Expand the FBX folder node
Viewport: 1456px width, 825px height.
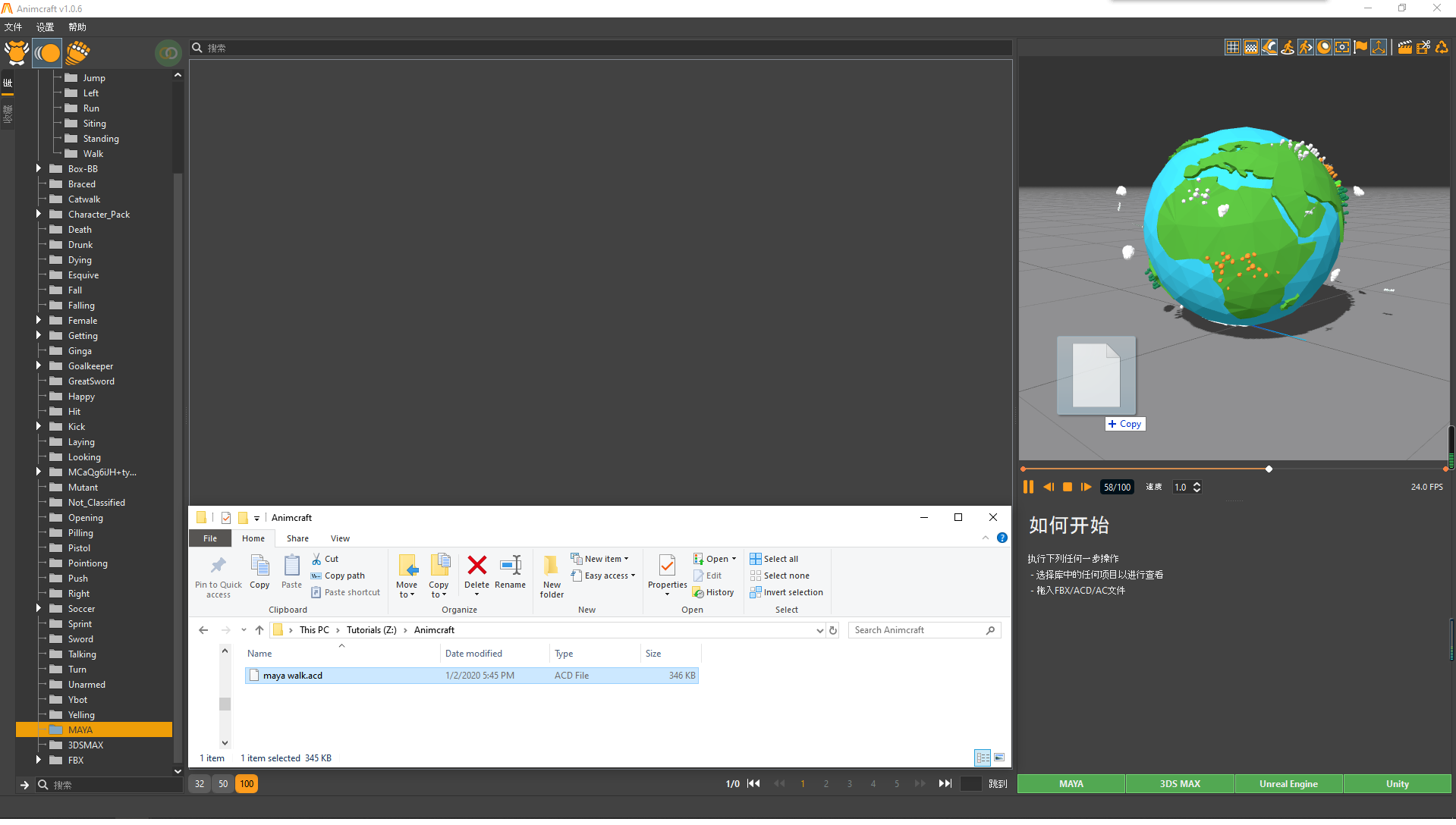click(x=39, y=760)
